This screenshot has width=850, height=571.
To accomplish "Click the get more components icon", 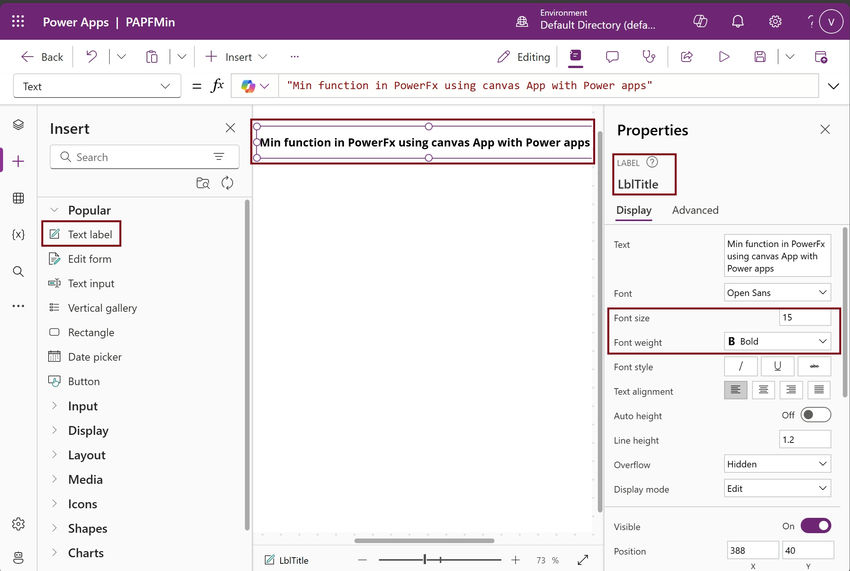I will tap(203, 183).
